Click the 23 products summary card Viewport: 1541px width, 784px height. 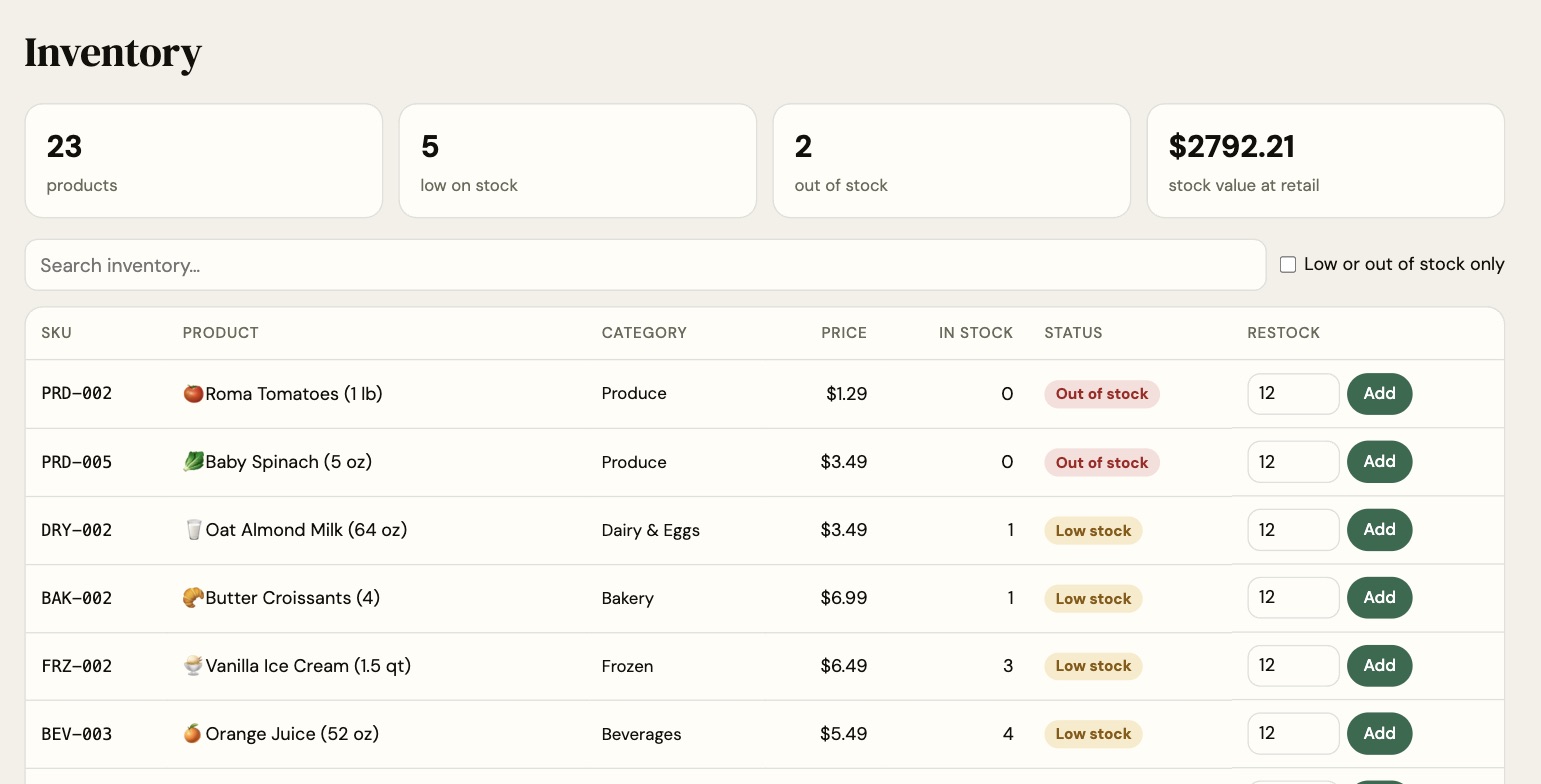tap(204, 161)
